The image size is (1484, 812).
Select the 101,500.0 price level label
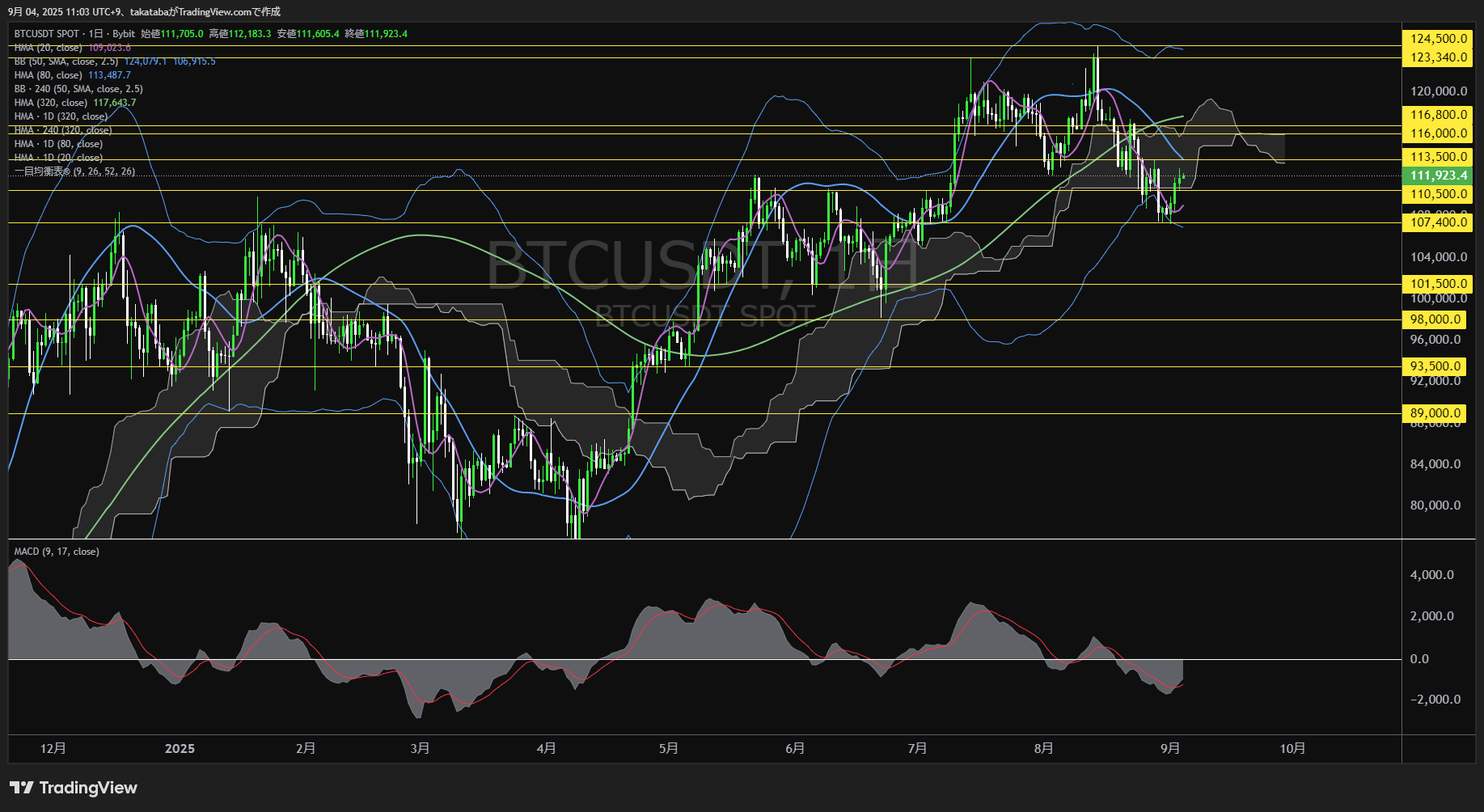pyautogui.click(x=1437, y=284)
